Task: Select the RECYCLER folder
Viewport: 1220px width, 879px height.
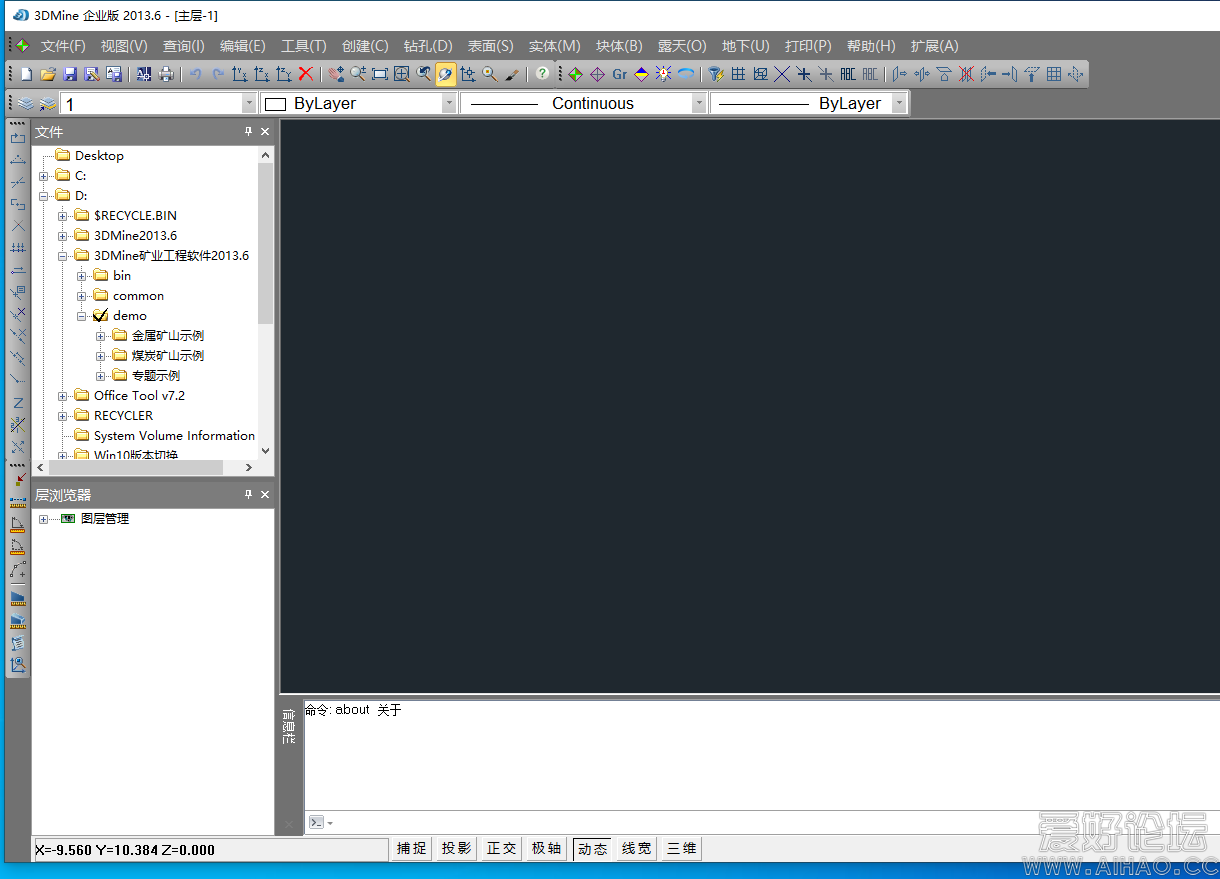Action: pos(123,415)
